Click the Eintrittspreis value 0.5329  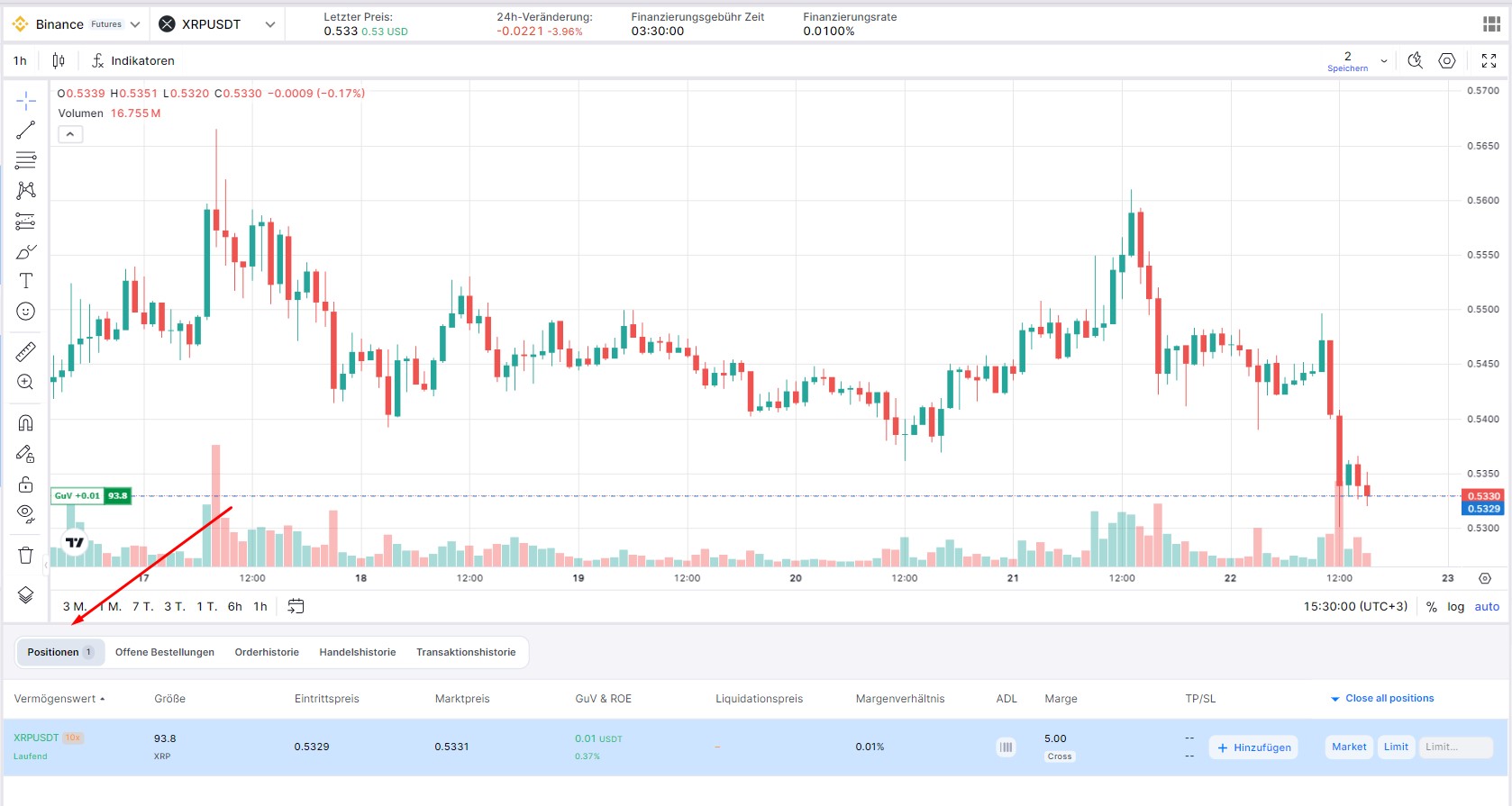(x=312, y=747)
